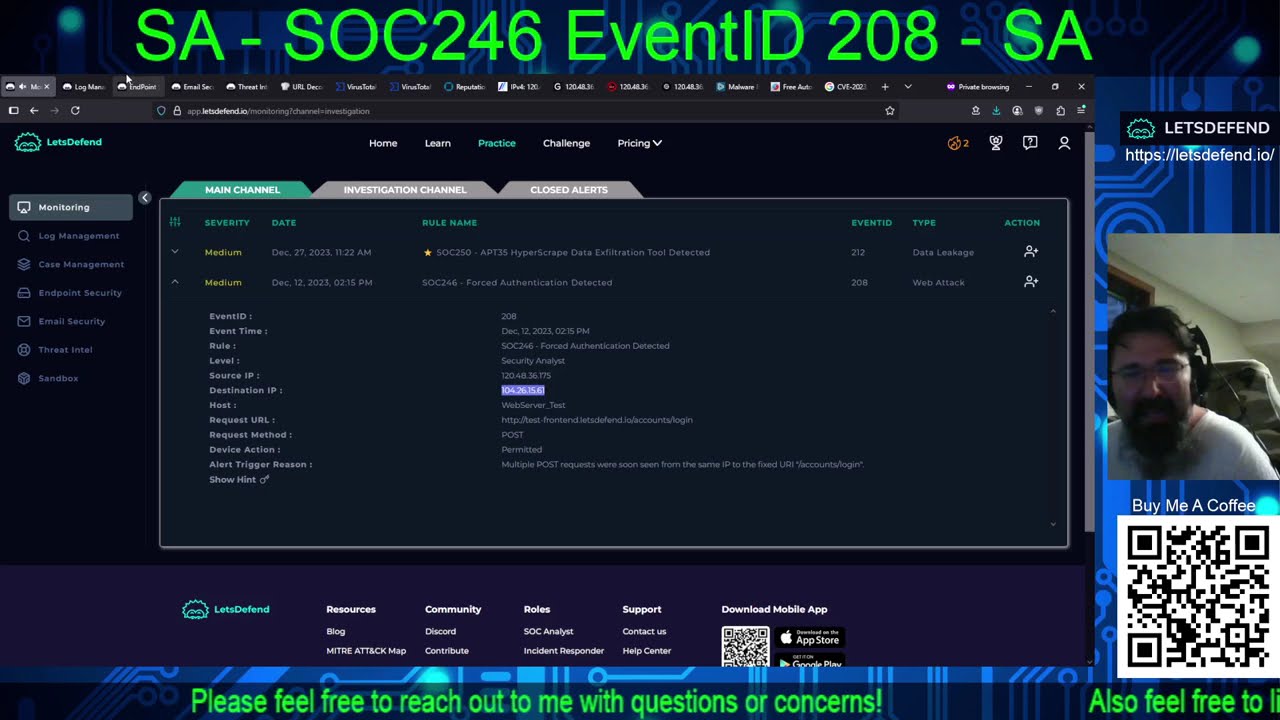Open the Discord community link

click(440, 632)
